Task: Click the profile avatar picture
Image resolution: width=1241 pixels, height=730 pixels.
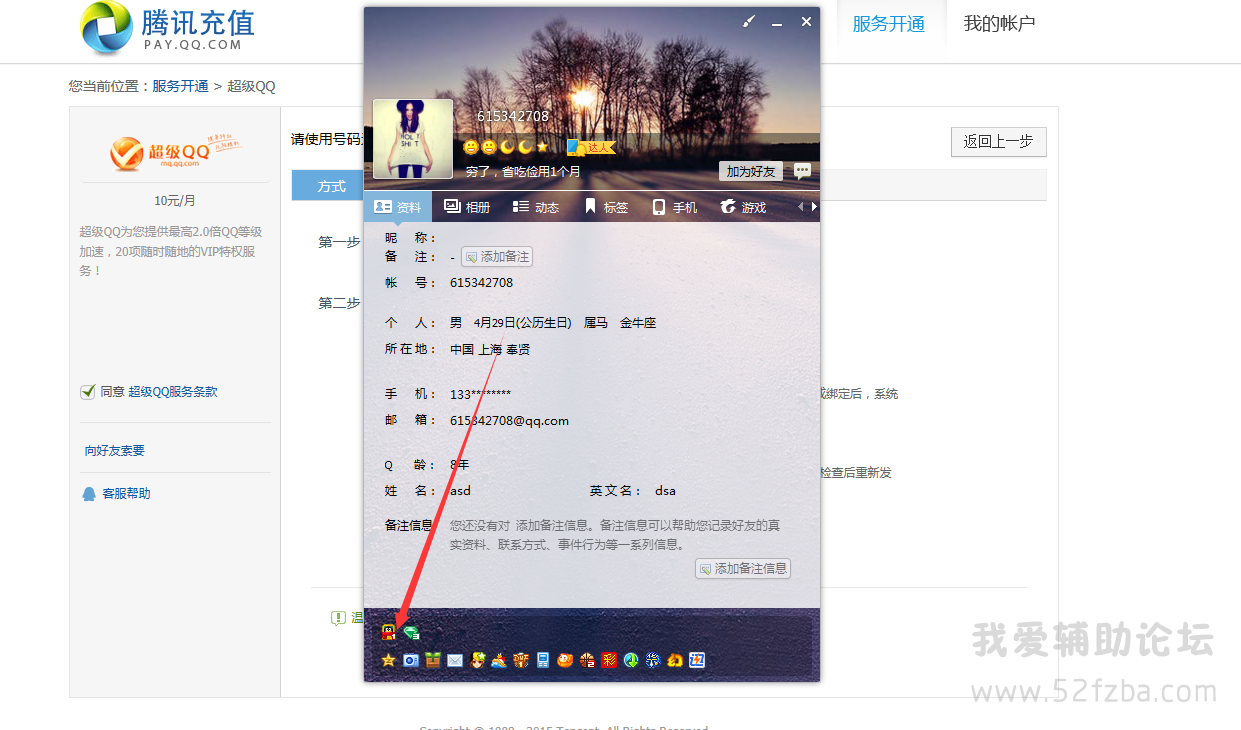Action: click(x=412, y=139)
